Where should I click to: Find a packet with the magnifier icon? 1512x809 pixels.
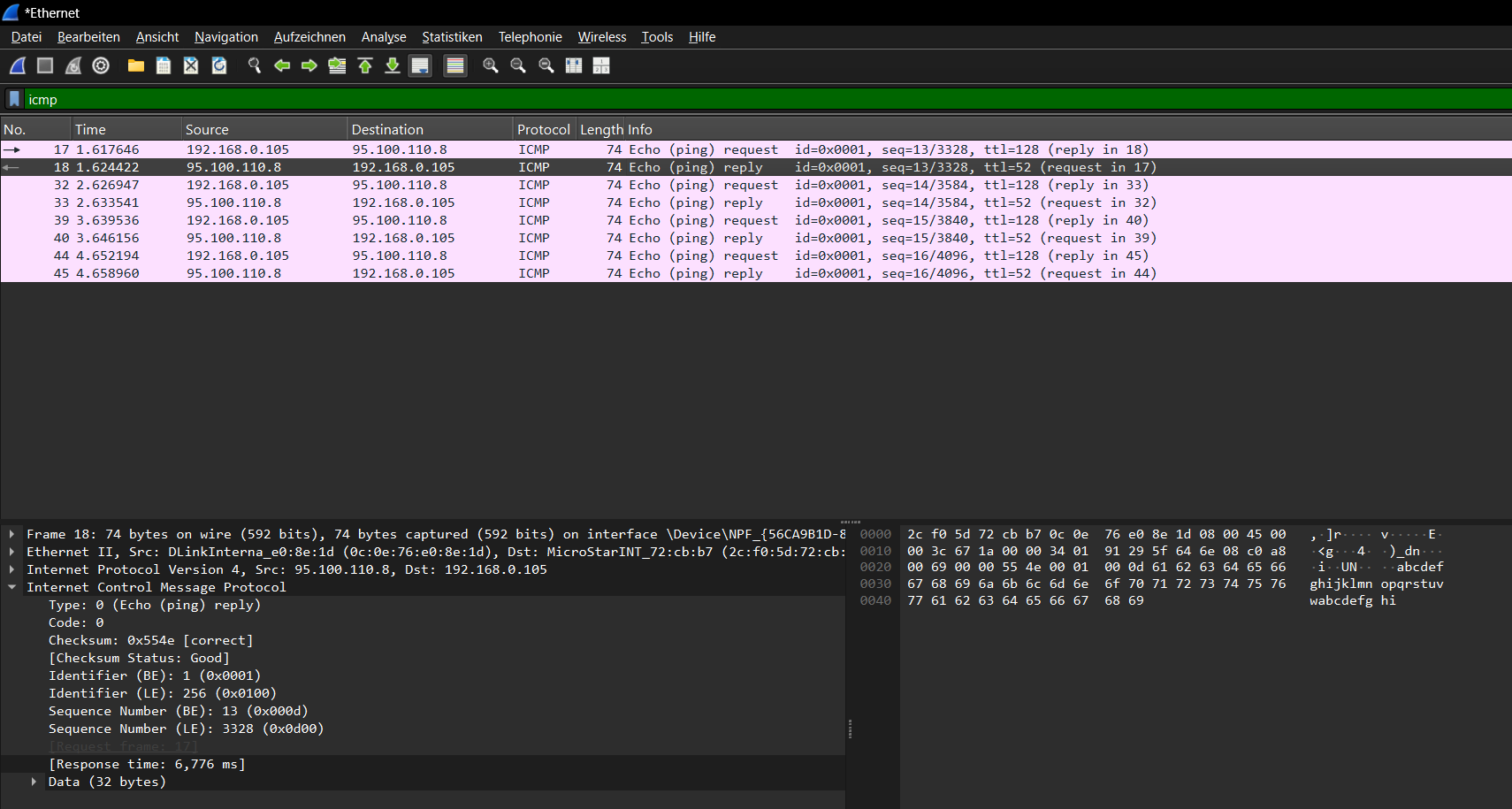pos(255,65)
